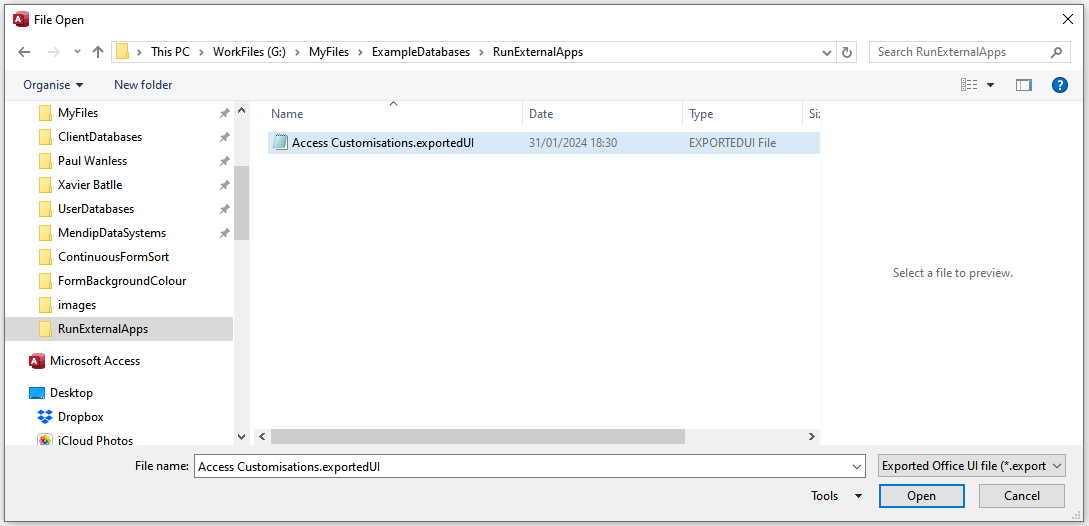Open view options dropdown arrow
The image size is (1089, 526).
pyautogui.click(x=990, y=85)
